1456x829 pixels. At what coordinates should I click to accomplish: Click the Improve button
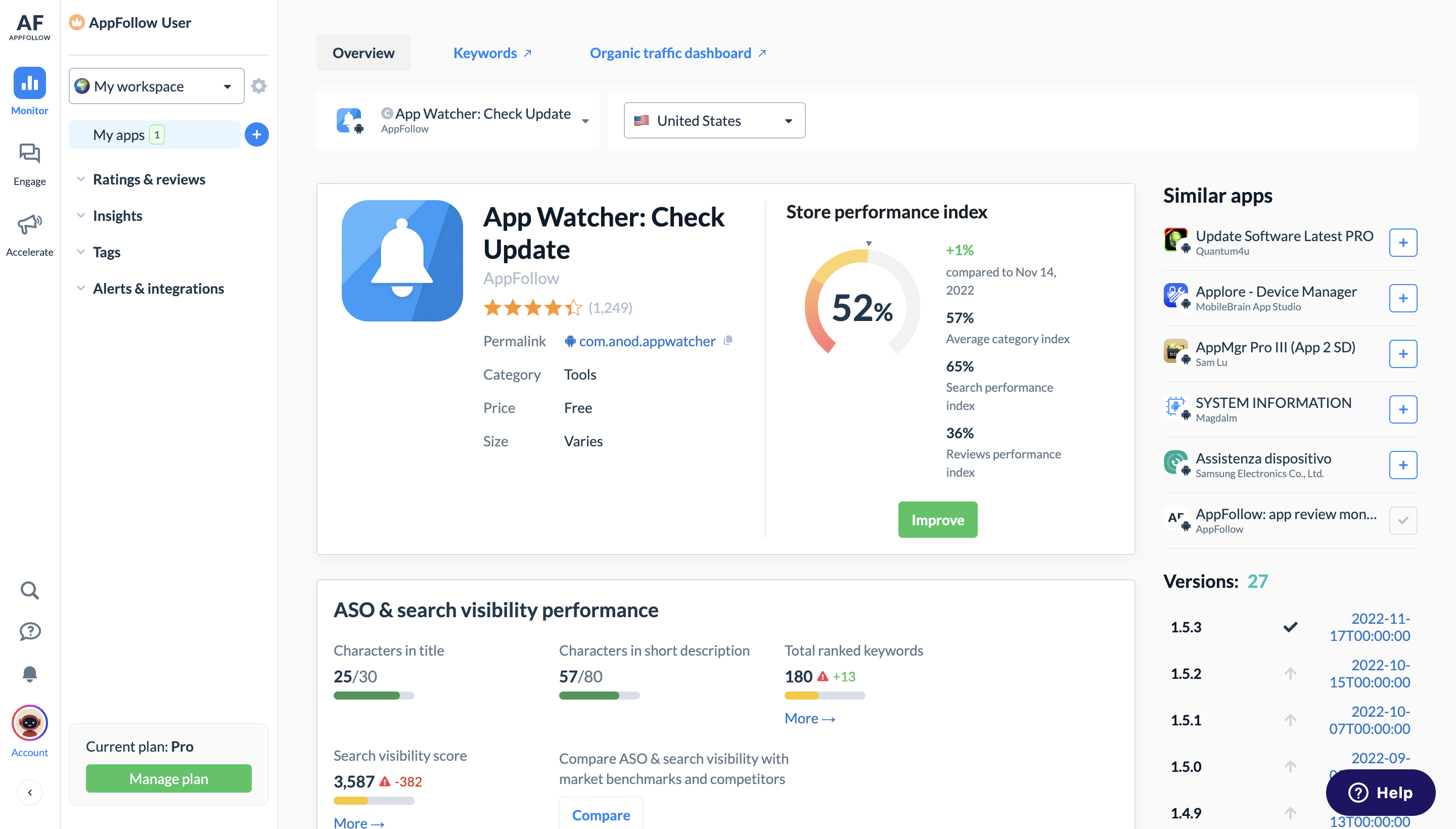(937, 519)
